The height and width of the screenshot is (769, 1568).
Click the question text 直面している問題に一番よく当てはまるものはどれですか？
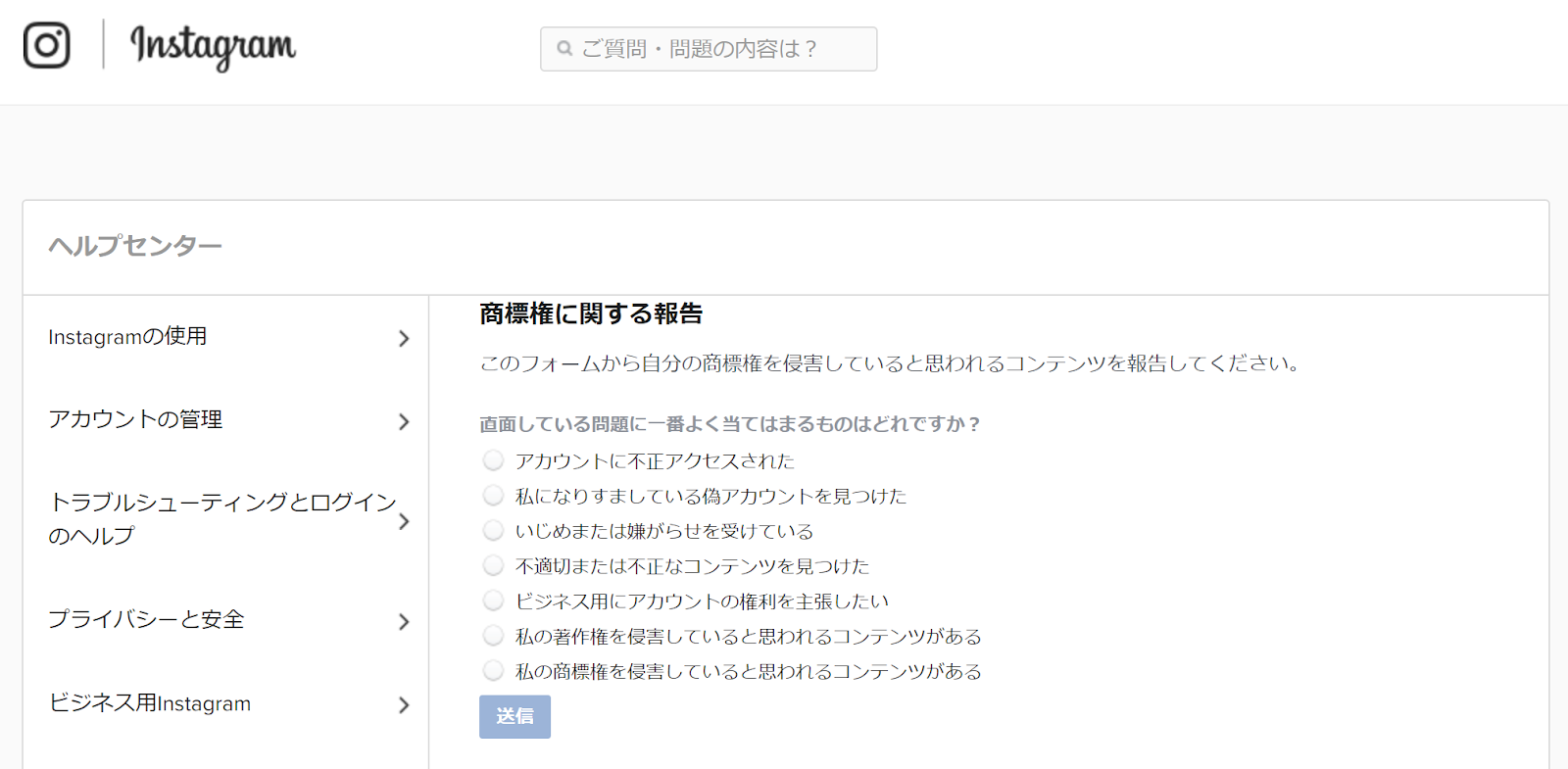pyautogui.click(x=730, y=424)
